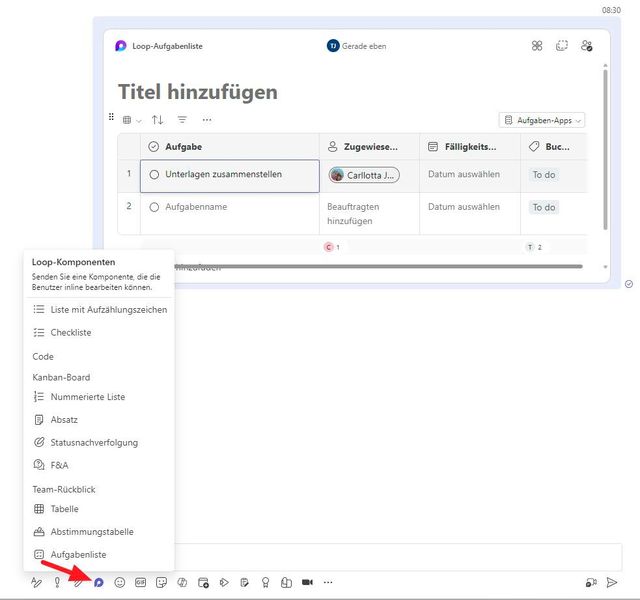The height and width of the screenshot is (600, 640).
Task: Click the TJ author avatar
Action: 333,46
